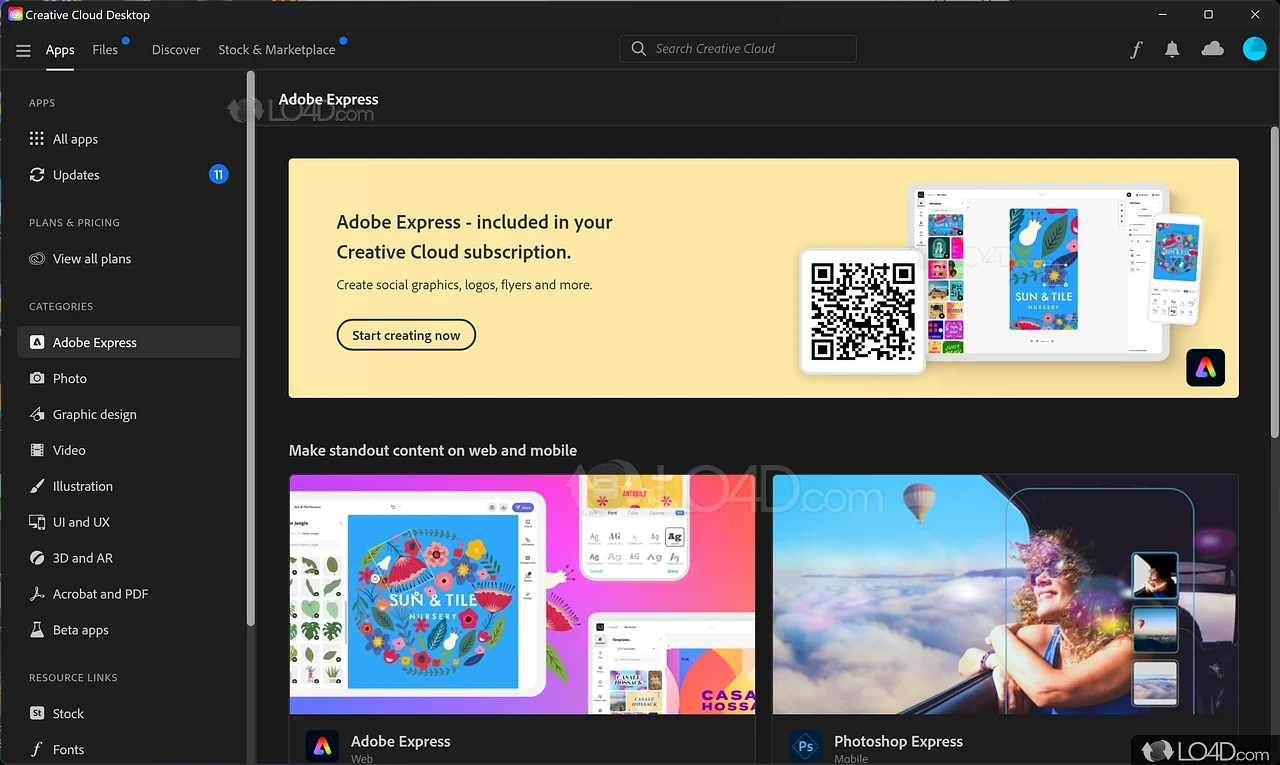The image size is (1280, 765).
Task: Click the updates count badge 11
Action: pos(218,175)
